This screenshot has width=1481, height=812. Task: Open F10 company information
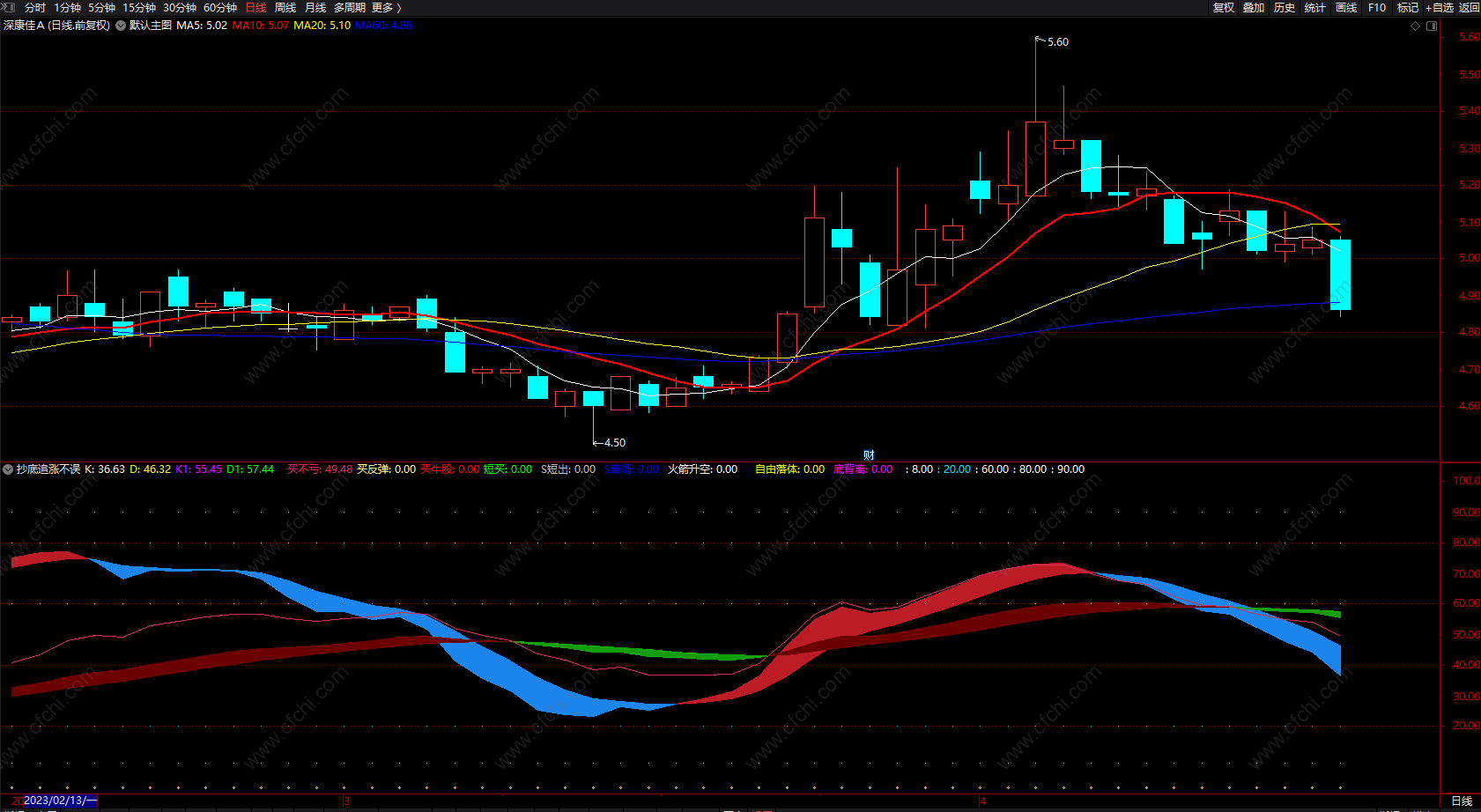click(x=1377, y=8)
